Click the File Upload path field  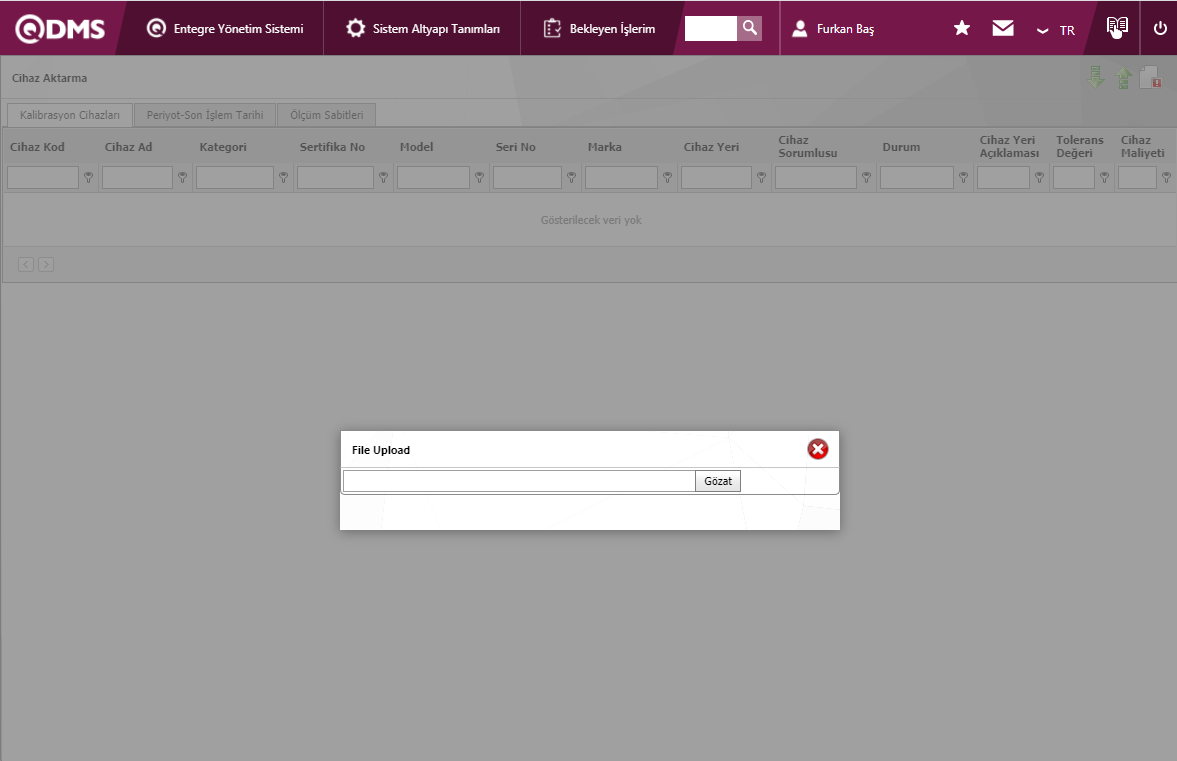click(518, 482)
